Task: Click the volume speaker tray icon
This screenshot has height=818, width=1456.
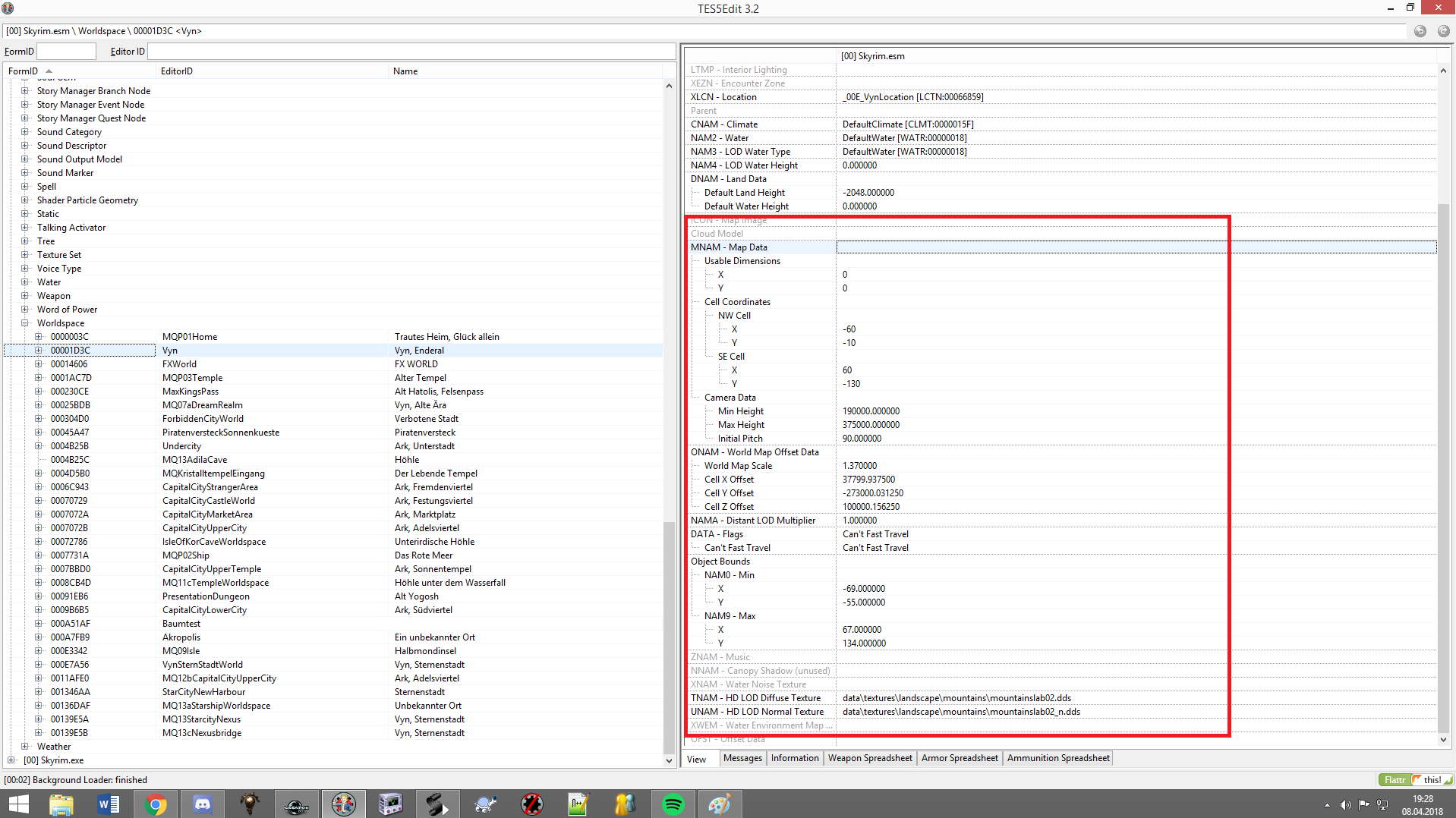Action: tap(1345, 805)
